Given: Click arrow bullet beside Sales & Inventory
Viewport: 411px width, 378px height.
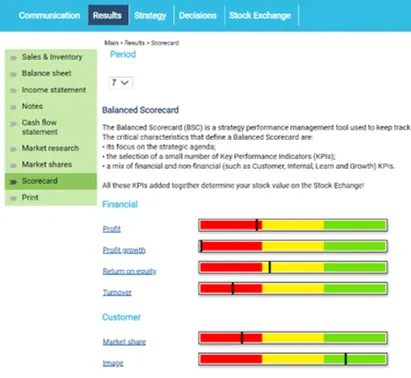Looking at the screenshot, I should click(x=13, y=58).
